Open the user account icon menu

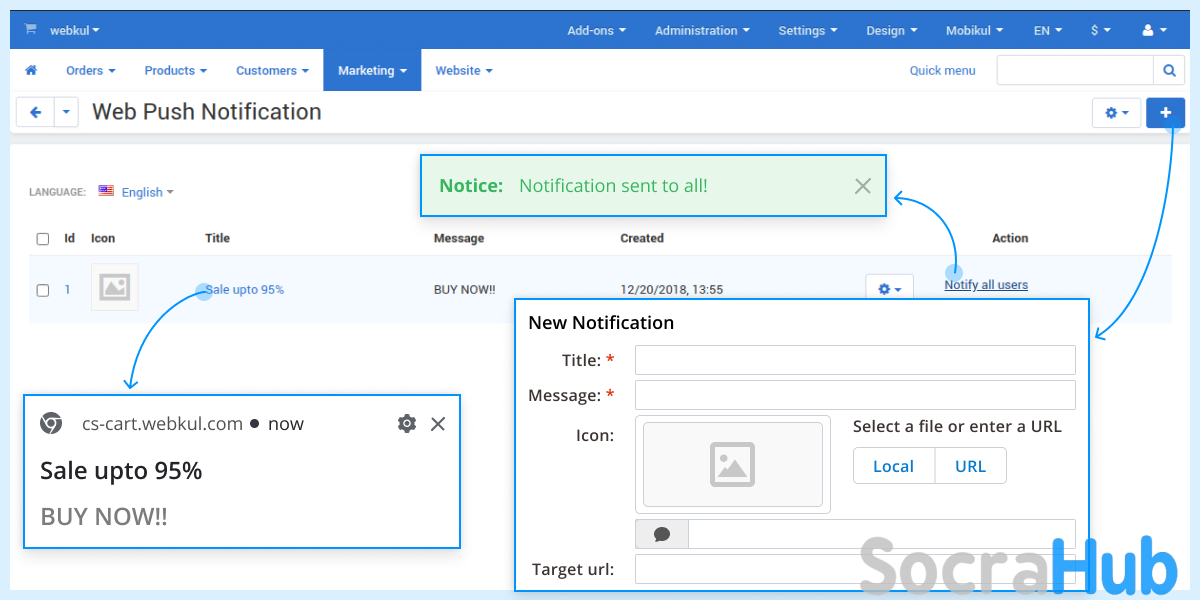(1154, 30)
